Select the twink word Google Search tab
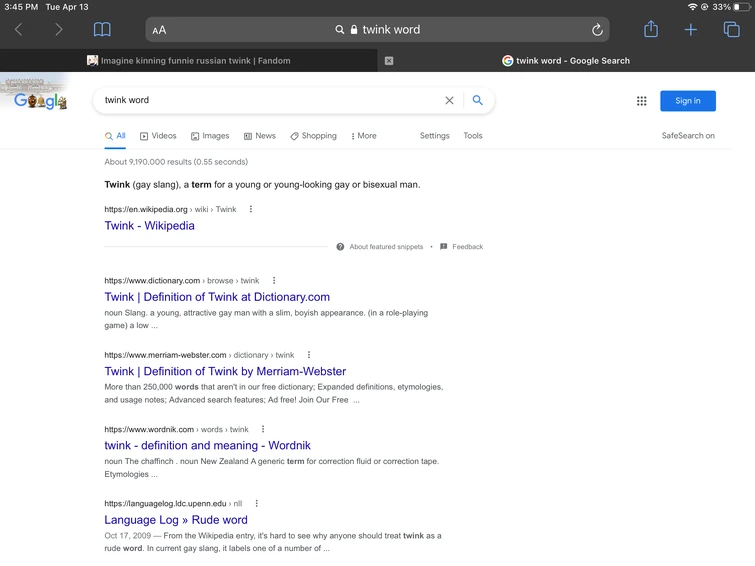755x566 pixels. (566, 61)
